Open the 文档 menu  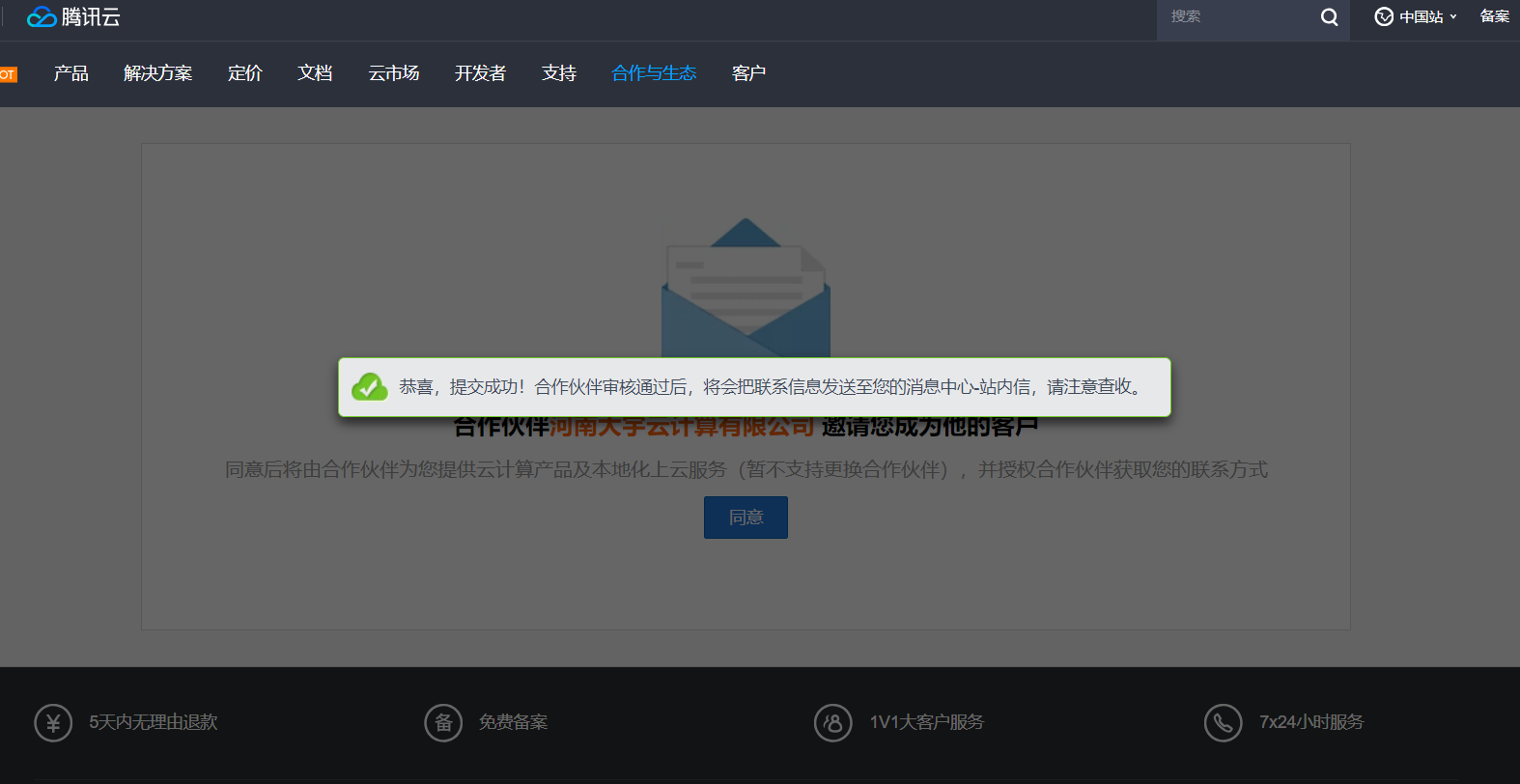click(316, 73)
